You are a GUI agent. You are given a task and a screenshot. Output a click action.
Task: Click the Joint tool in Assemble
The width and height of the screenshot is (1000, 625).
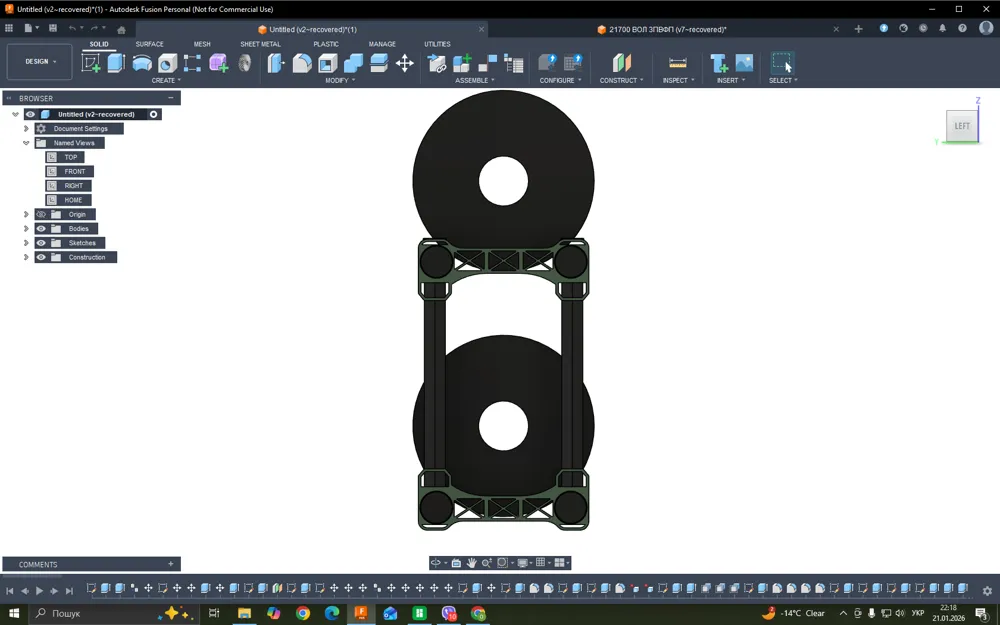(x=487, y=63)
